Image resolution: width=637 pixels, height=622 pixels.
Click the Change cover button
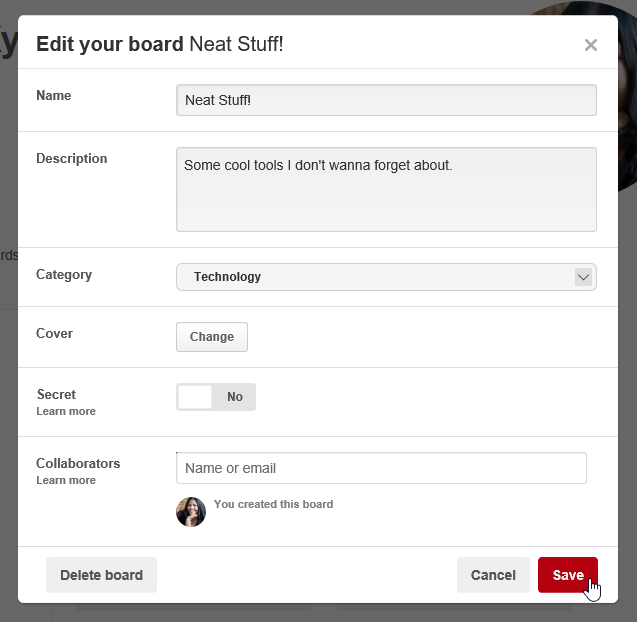pyautogui.click(x=212, y=337)
